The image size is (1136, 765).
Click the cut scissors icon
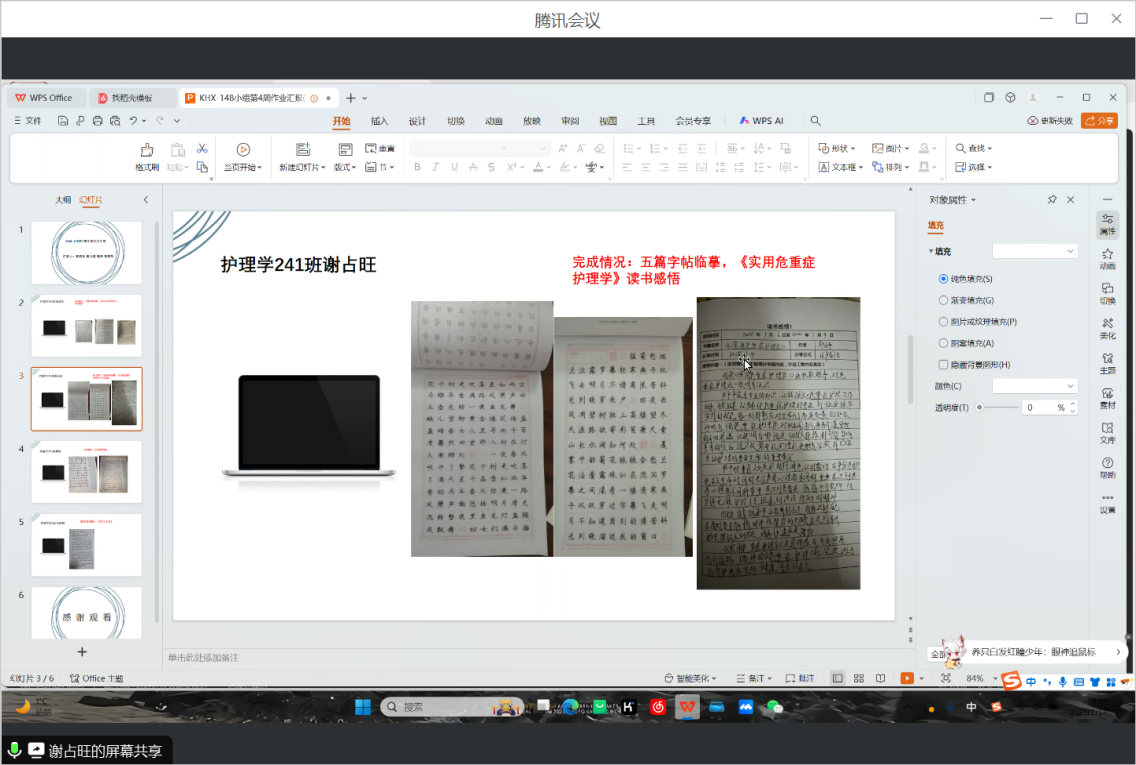tap(202, 148)
